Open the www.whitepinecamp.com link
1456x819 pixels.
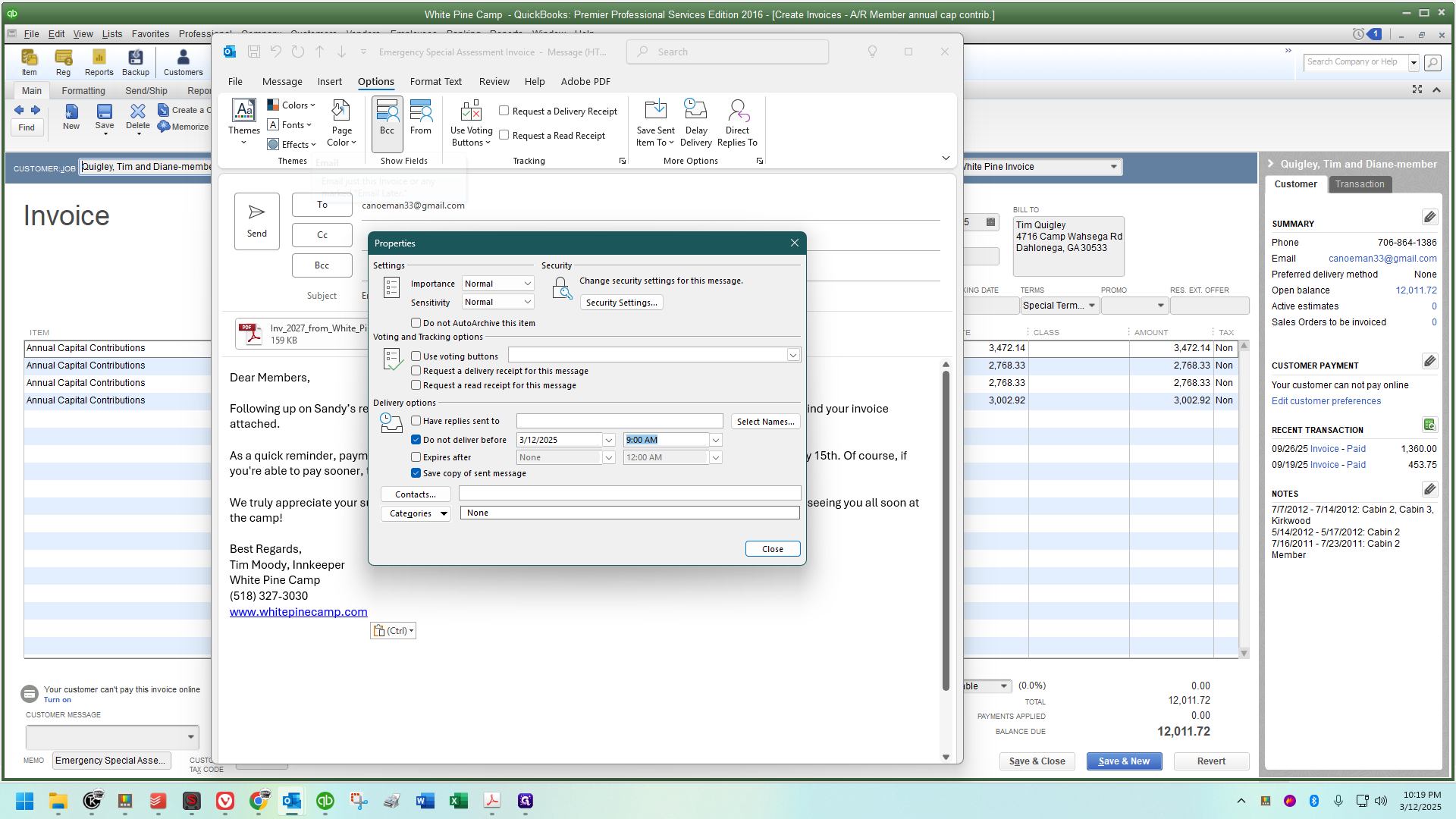(298, 612)
